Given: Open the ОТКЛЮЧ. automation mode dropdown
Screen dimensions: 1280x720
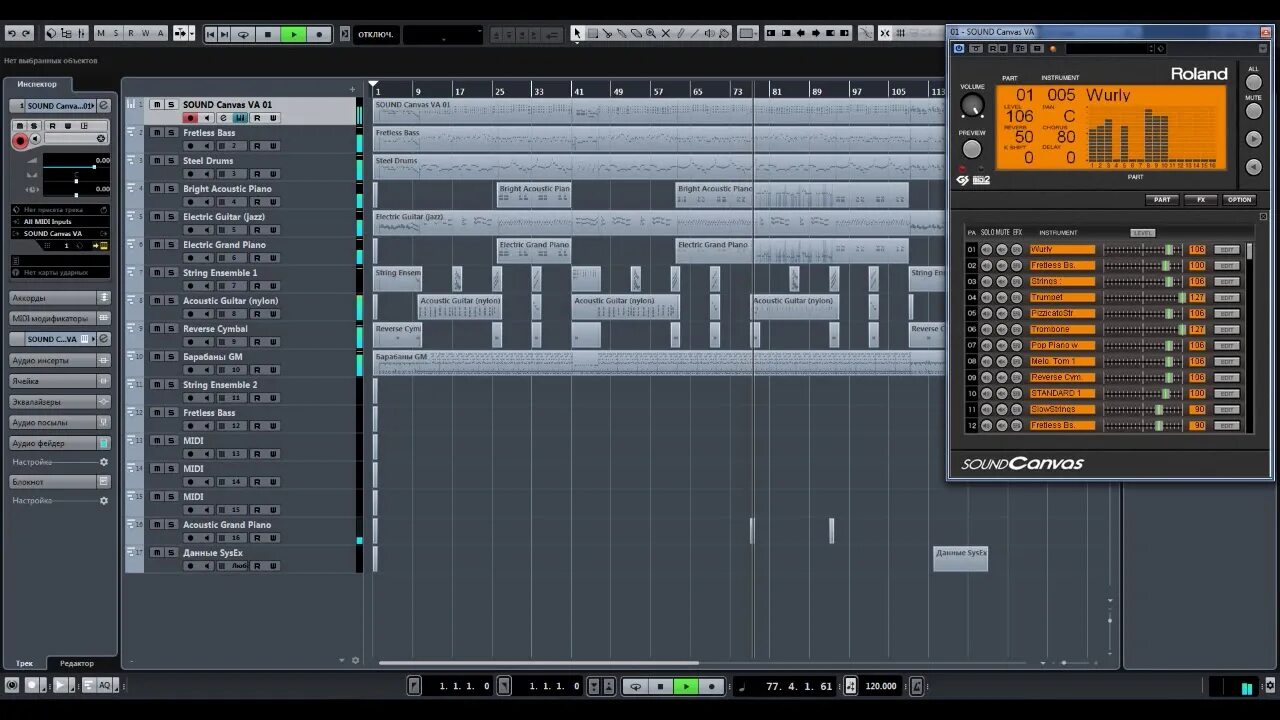Looking at the screenshot, I should (x=377, y=34).
